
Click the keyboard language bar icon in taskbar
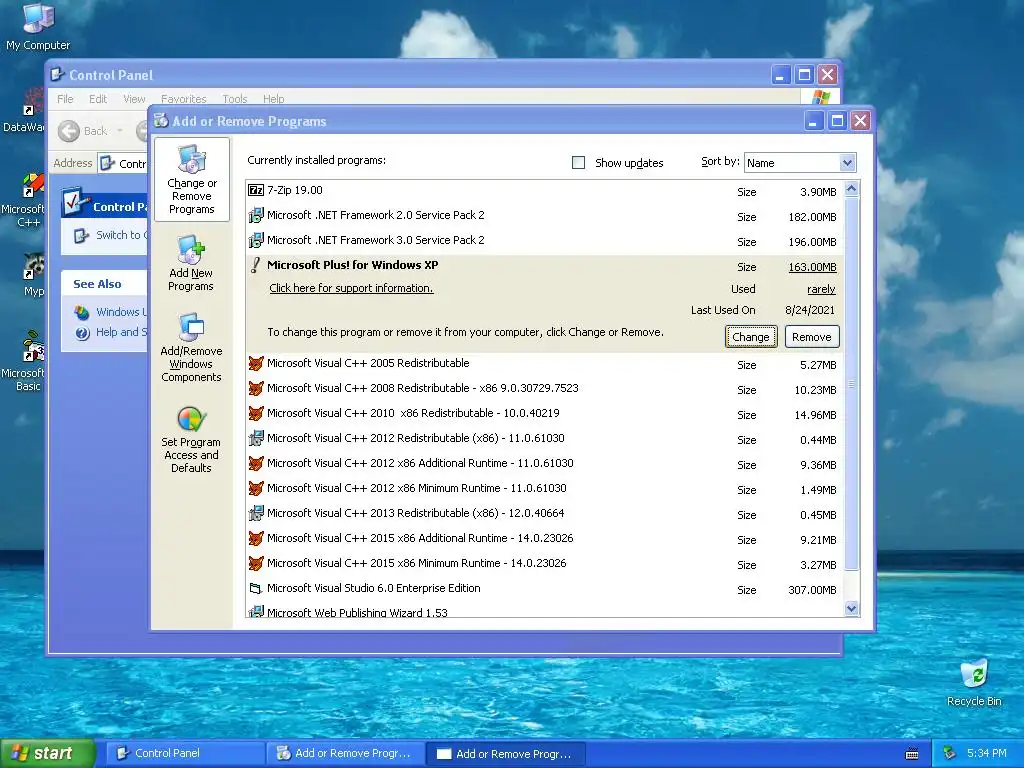pos(912,754)
